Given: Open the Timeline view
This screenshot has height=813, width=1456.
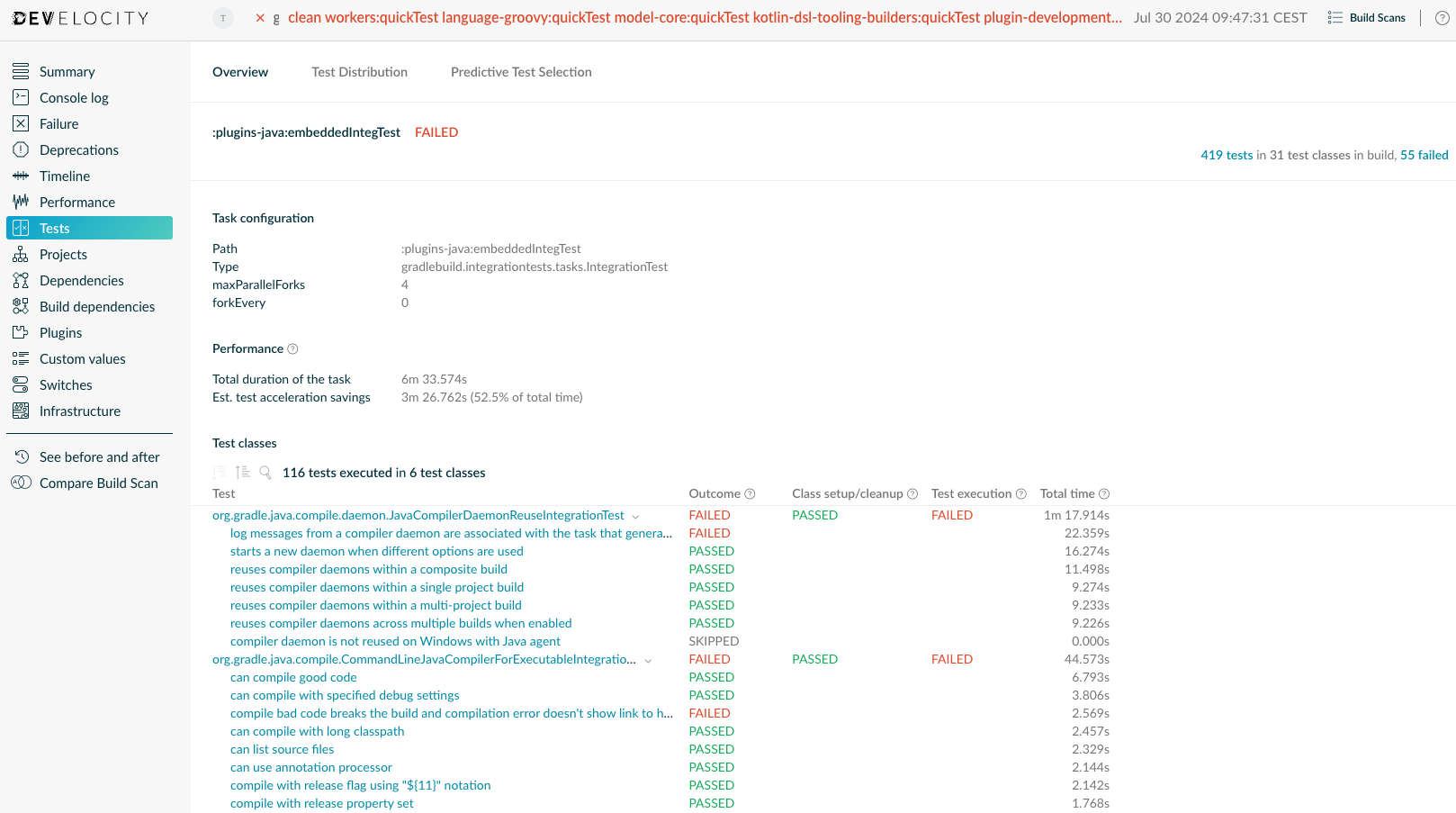Looking at the screenshot, I should tap(63, 176).
